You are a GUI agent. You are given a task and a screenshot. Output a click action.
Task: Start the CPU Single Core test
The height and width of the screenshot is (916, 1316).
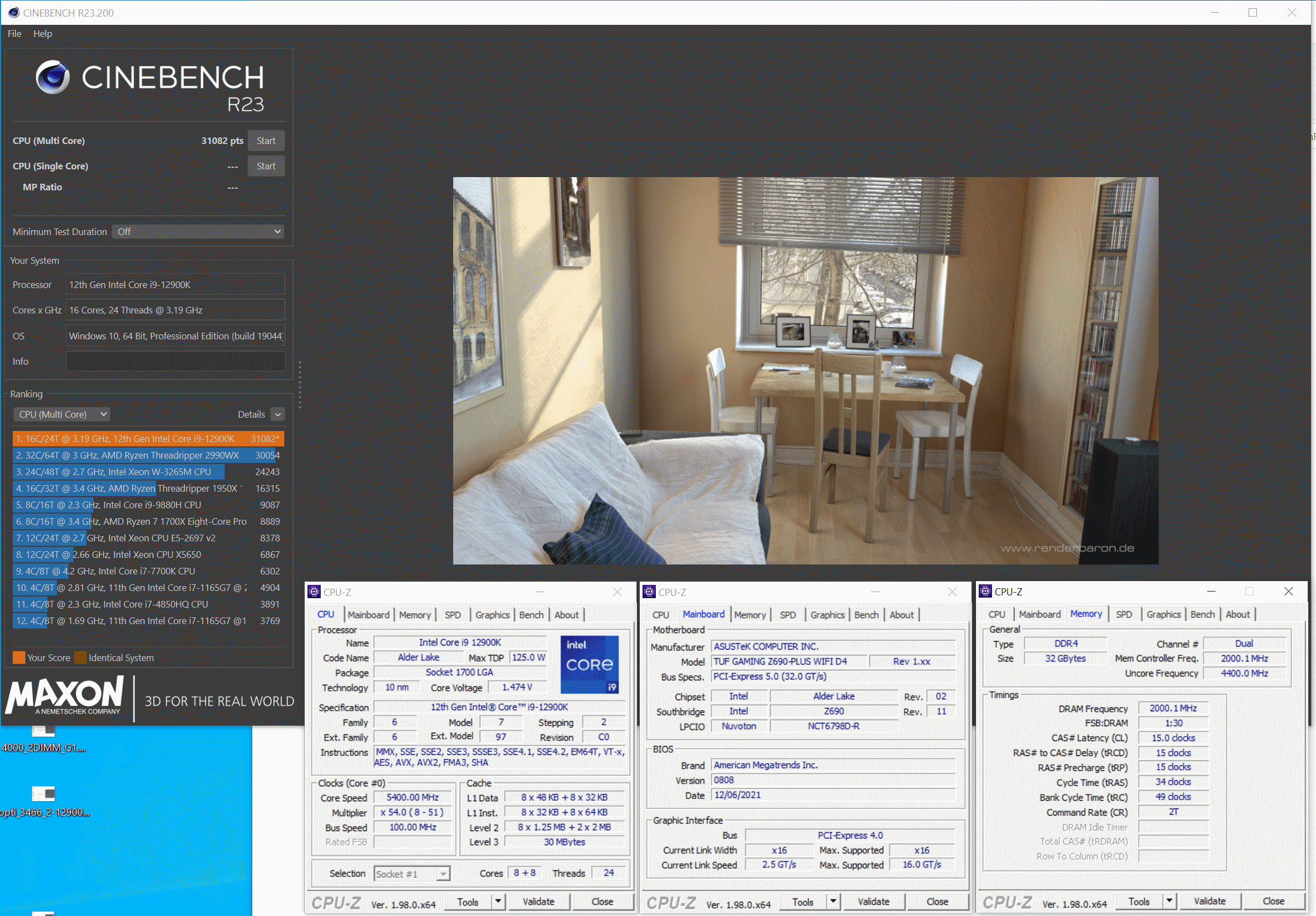click(266, 166)
